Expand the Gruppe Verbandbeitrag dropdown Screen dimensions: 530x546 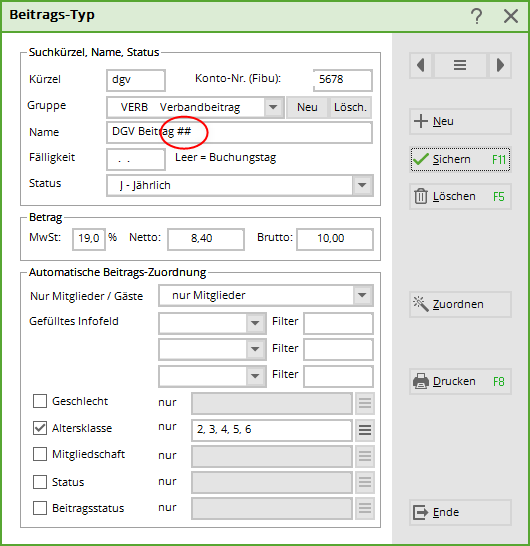273,107
